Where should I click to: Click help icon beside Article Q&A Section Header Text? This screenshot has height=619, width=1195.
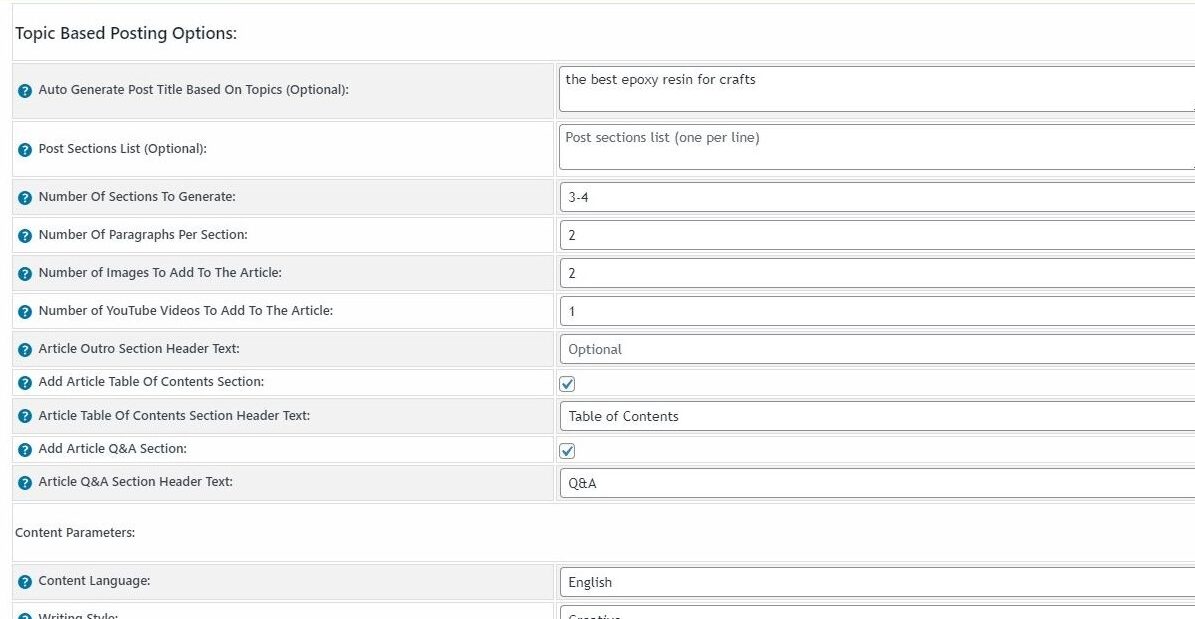click(25, 483)
